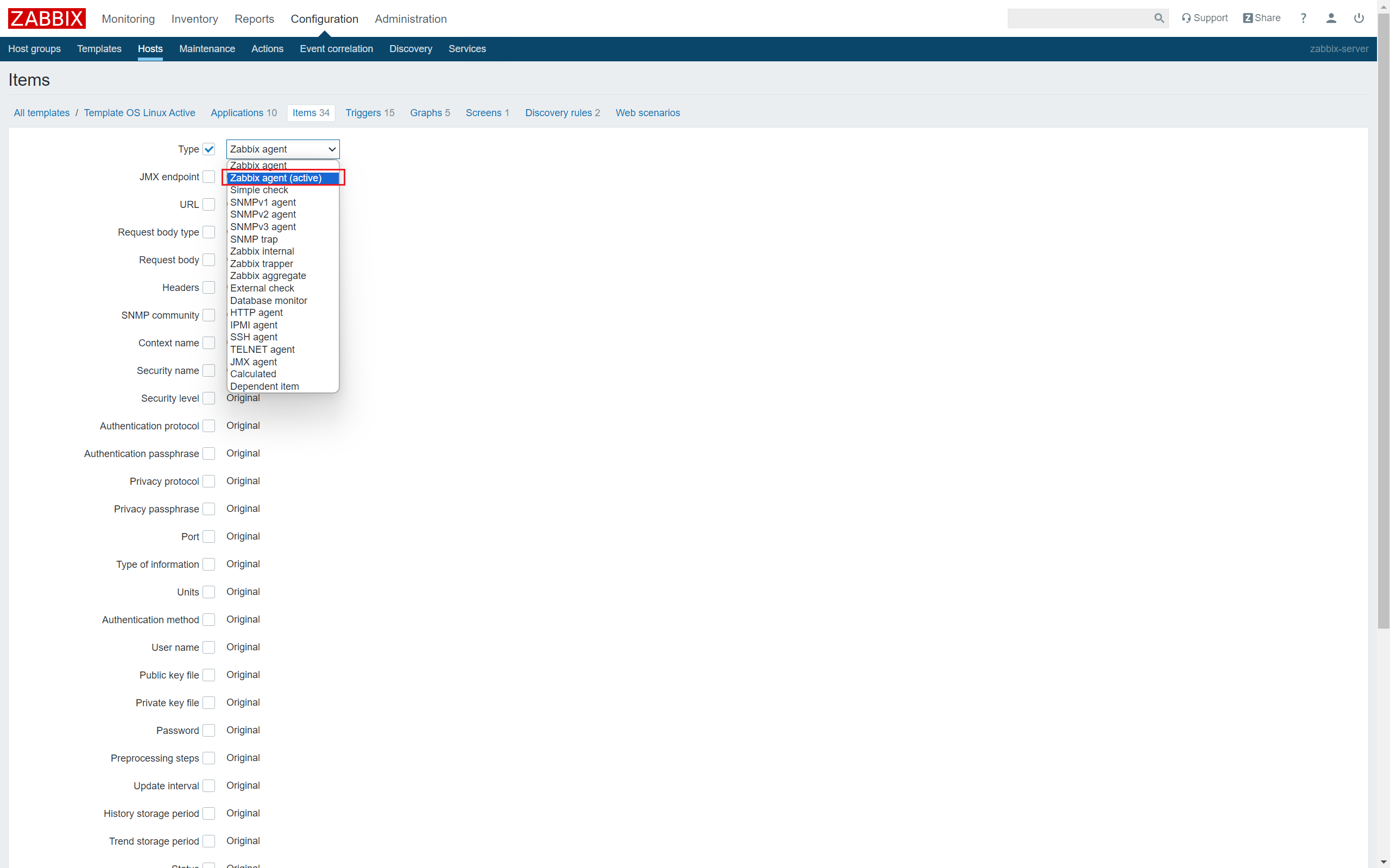Click the All templates breadcrumb link
Viewport: 1390px width, 868px height.
(x=41, y=112)
